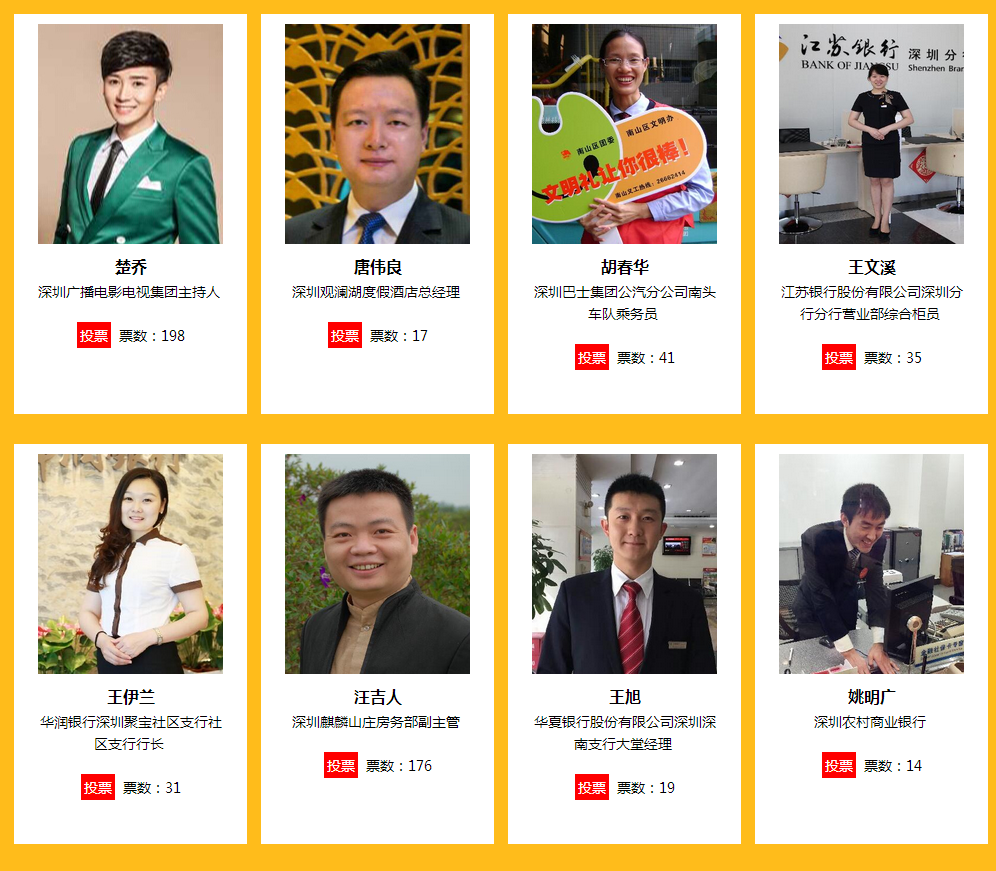Click the photo of 王旭 in red tie
Viewport: 996px width, 871px height.
pos(624,564)
